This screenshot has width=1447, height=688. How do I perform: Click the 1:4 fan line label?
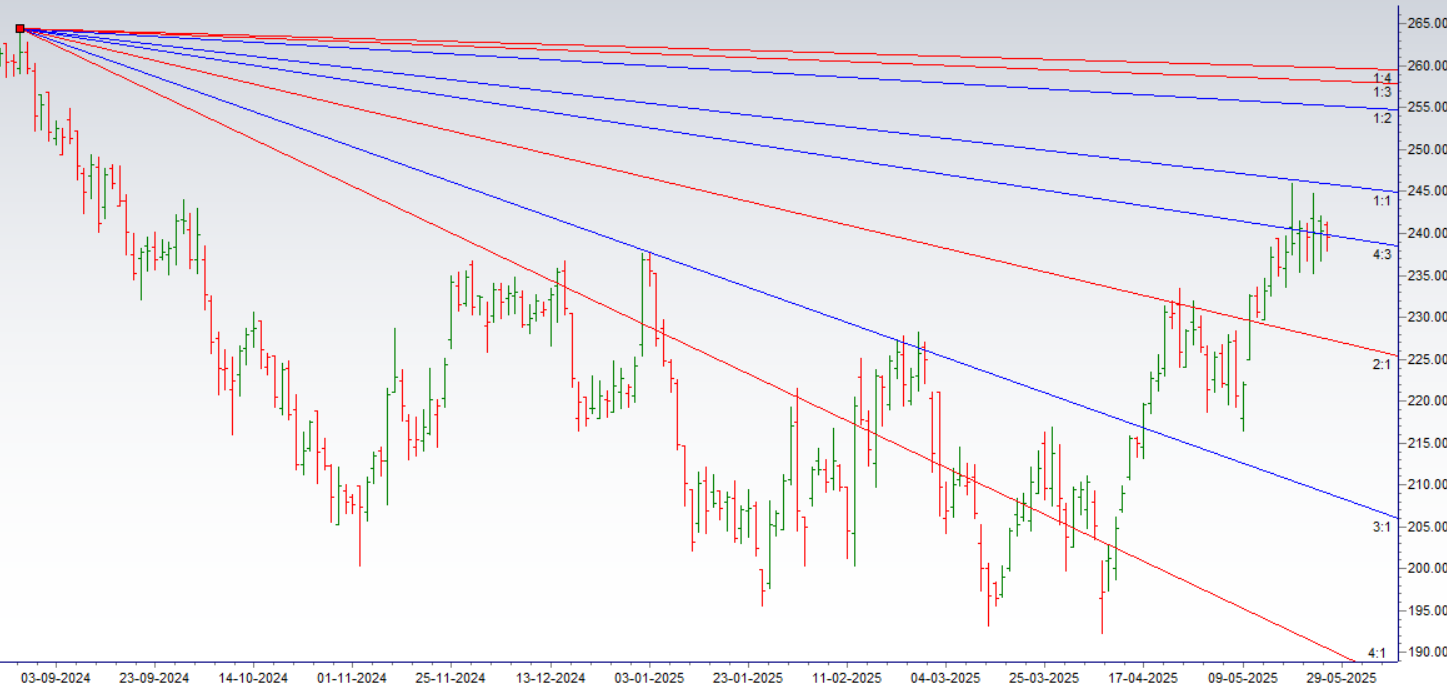pyautogui.click(x=1382, y=78)
